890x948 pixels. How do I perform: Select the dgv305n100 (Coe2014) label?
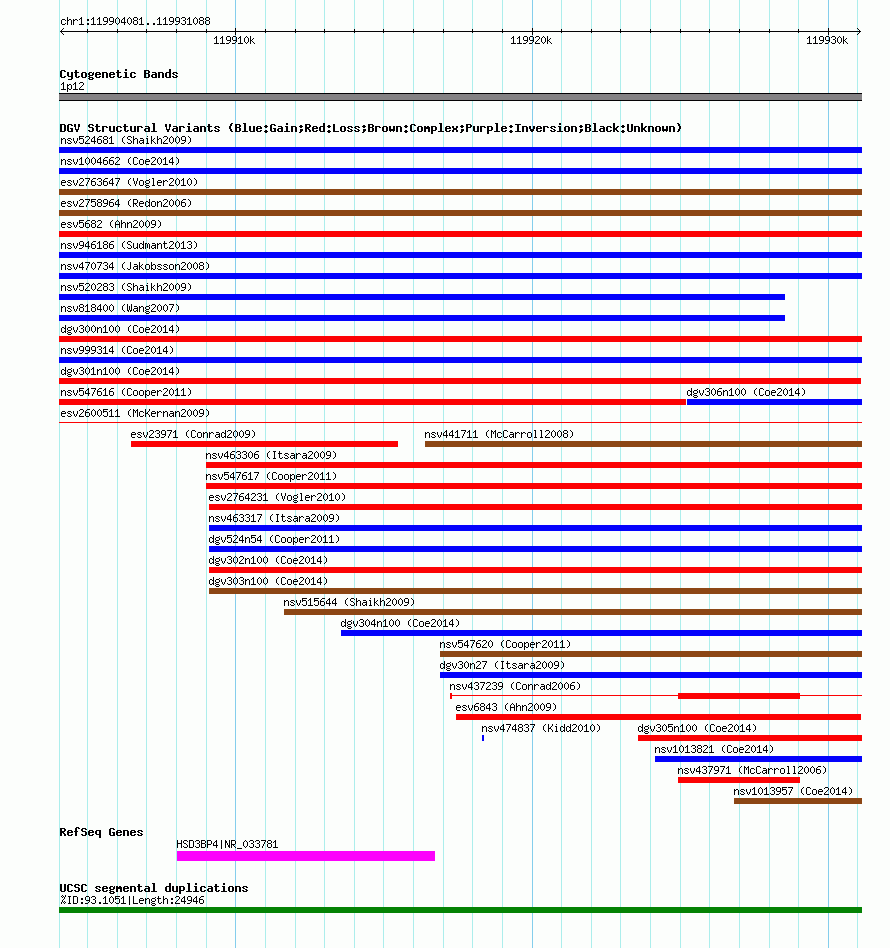click(x=697, y=729)
